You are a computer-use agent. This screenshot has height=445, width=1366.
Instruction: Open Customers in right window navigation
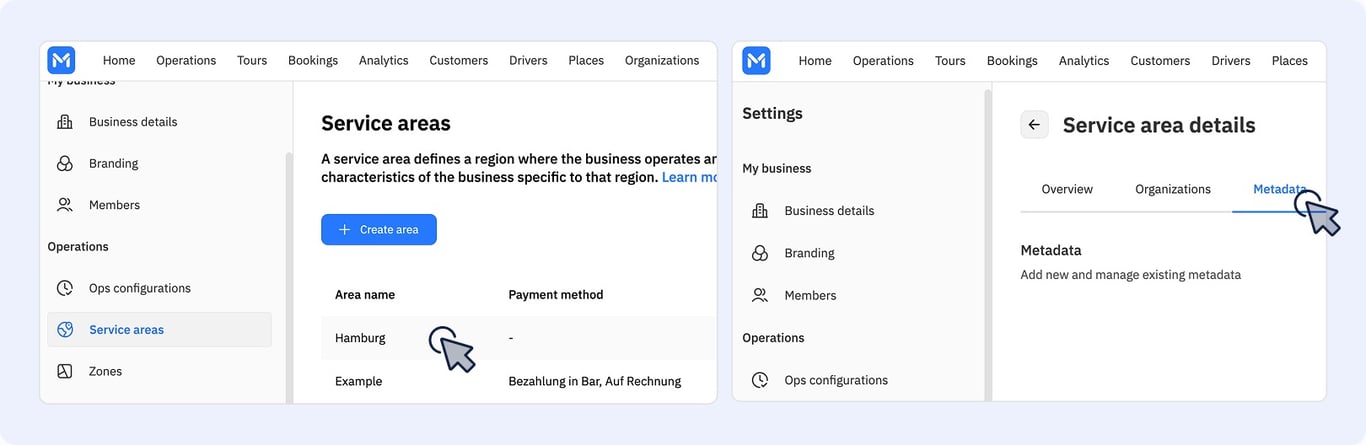tap(1160, 60)
